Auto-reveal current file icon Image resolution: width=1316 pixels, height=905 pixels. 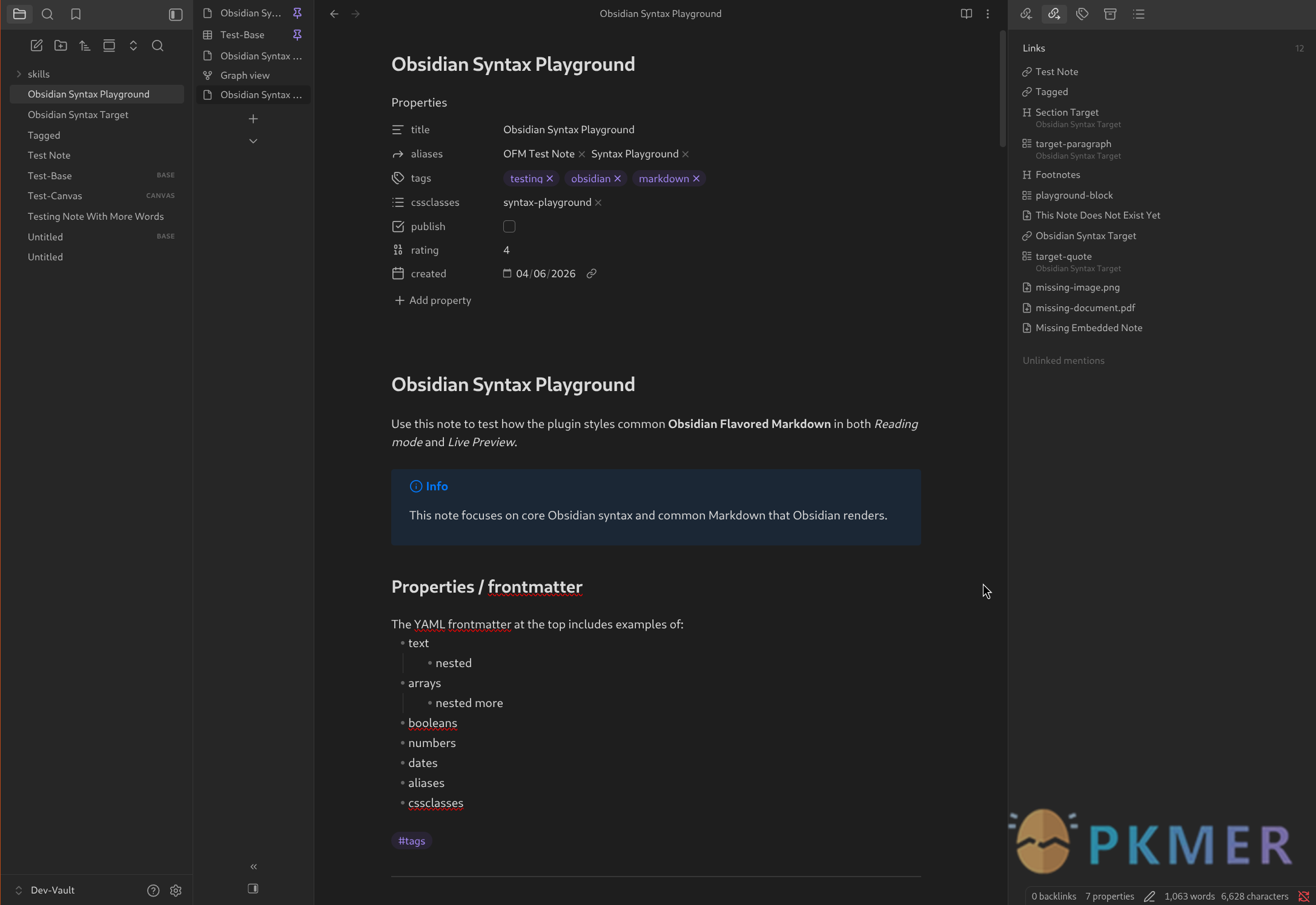click(109, 45)
